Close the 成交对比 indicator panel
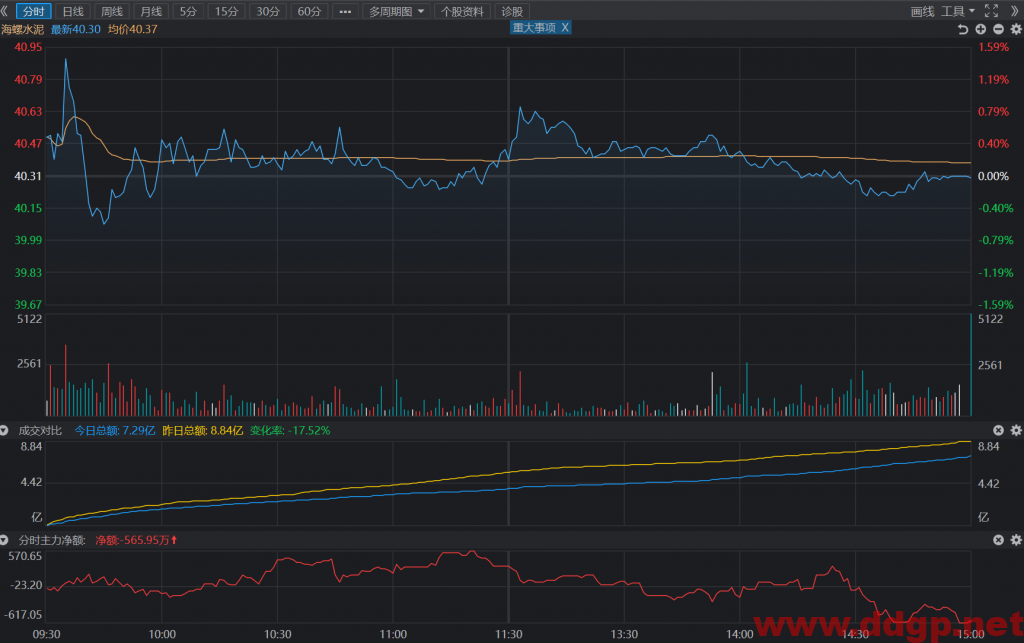The image size is (1024, 643). pyautogui.click(x=999, y=430)
